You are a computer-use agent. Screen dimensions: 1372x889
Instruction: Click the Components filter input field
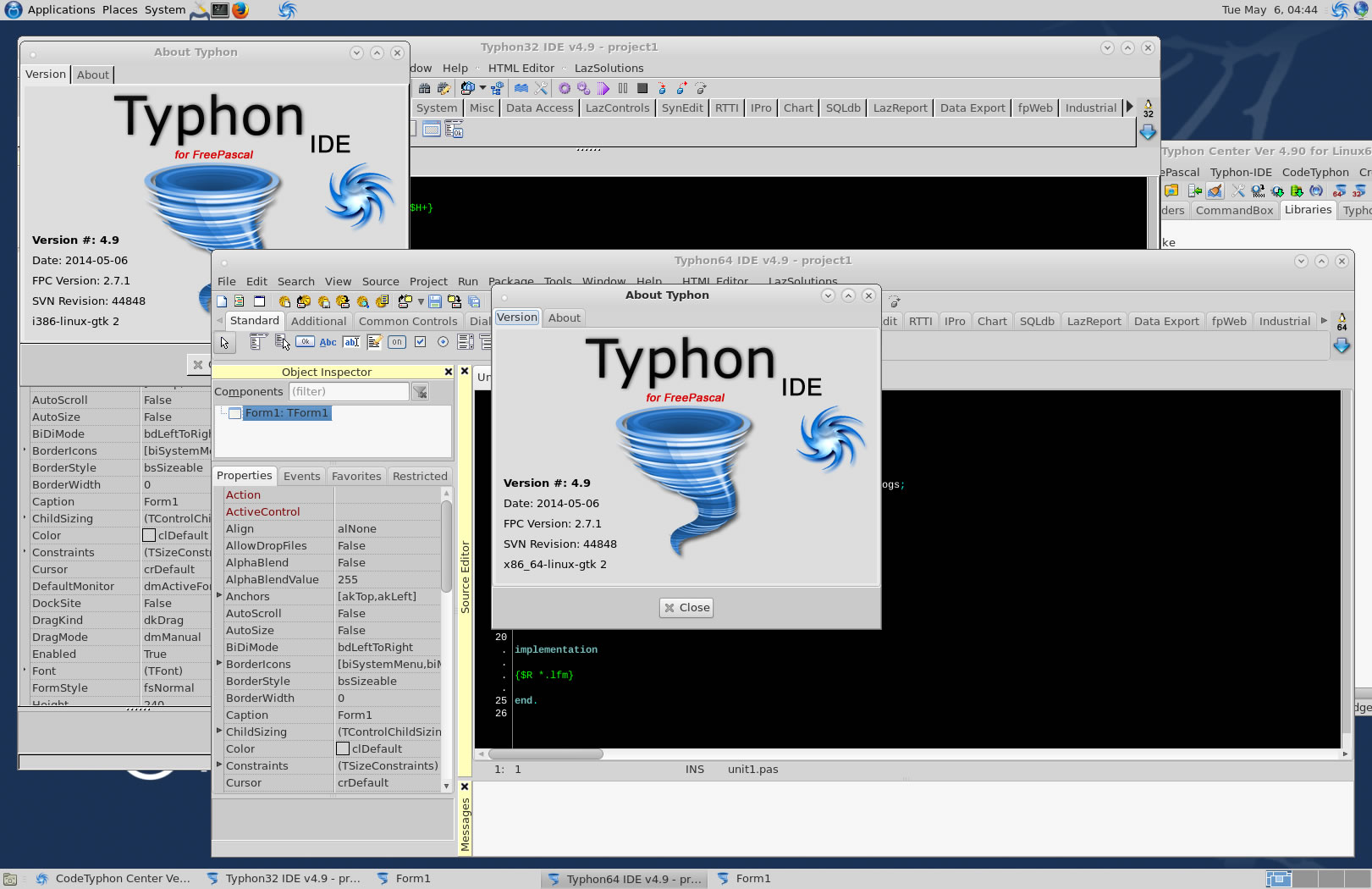click(x=349, y=391)
